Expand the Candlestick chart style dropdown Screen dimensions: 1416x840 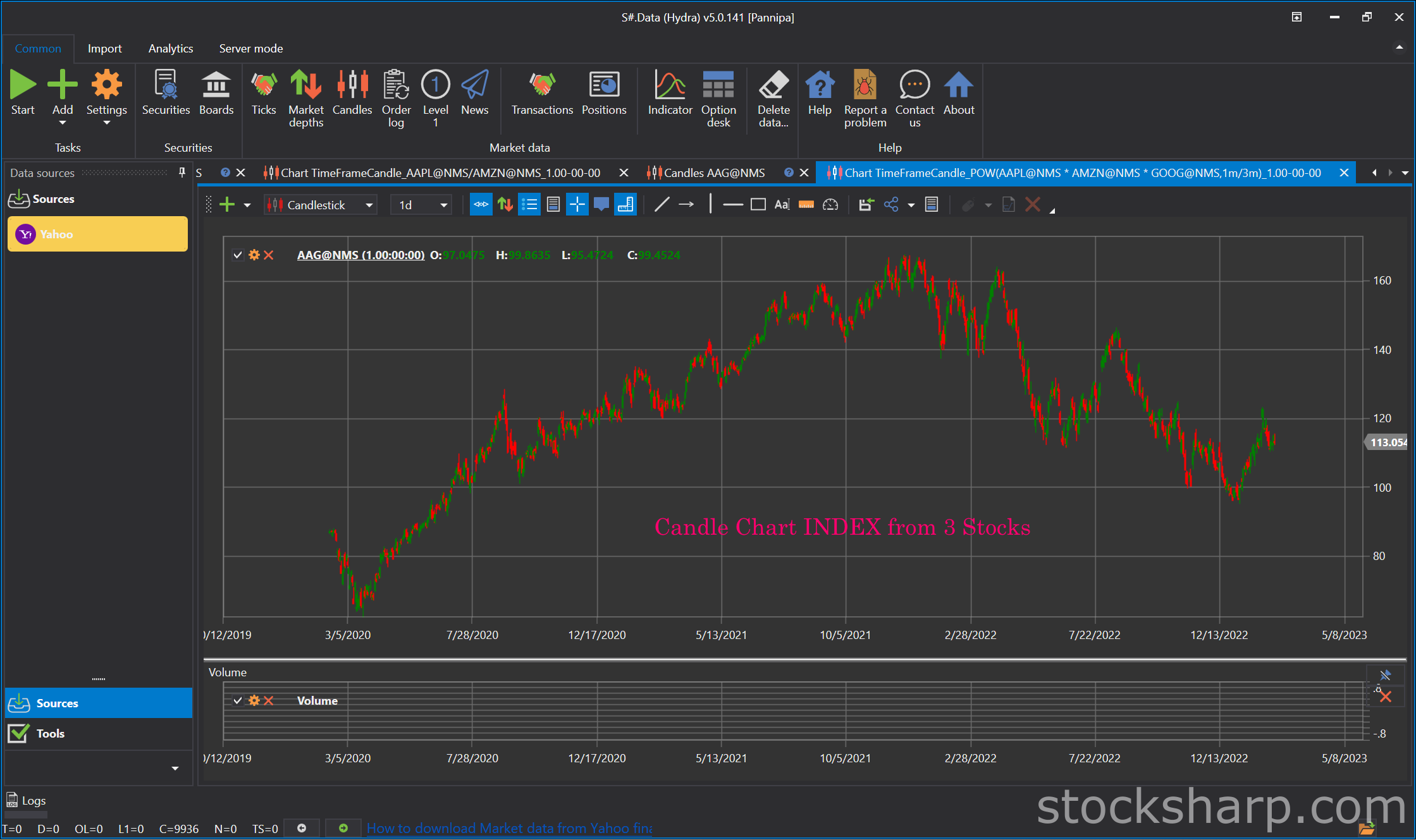[x=320, y=205]
